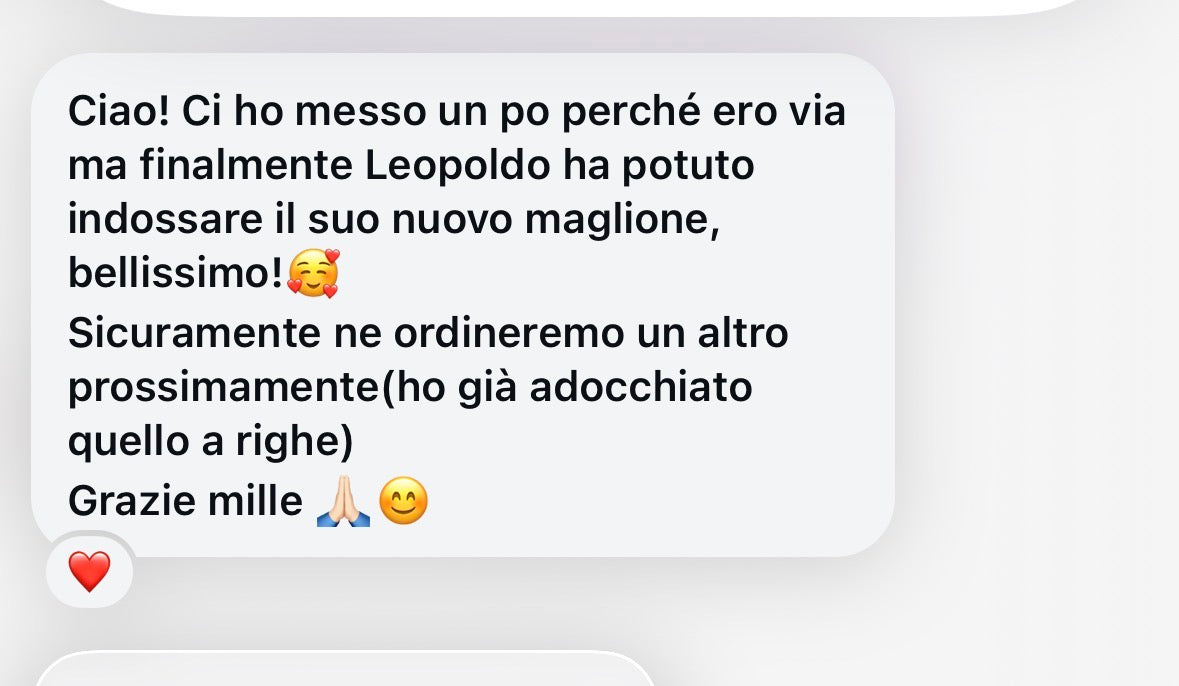This screenshot has width=1179, height=686.
Task: Click the name "Leopoldo" in the message
Action: click(x=457, y=165)
